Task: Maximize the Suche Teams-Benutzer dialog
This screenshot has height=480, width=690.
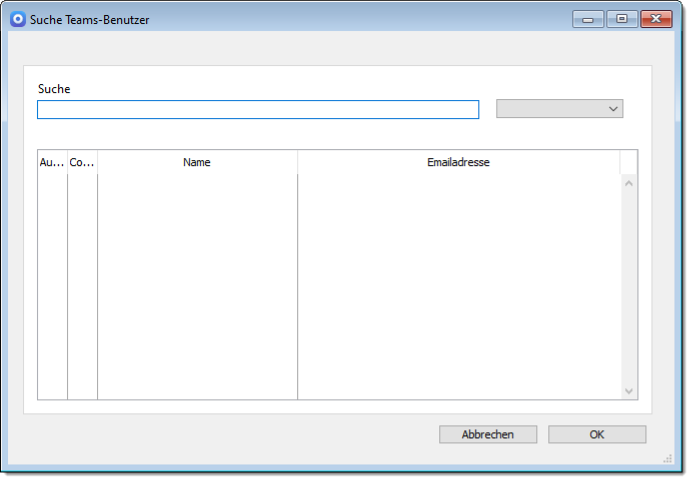Action: pos(621,19)
